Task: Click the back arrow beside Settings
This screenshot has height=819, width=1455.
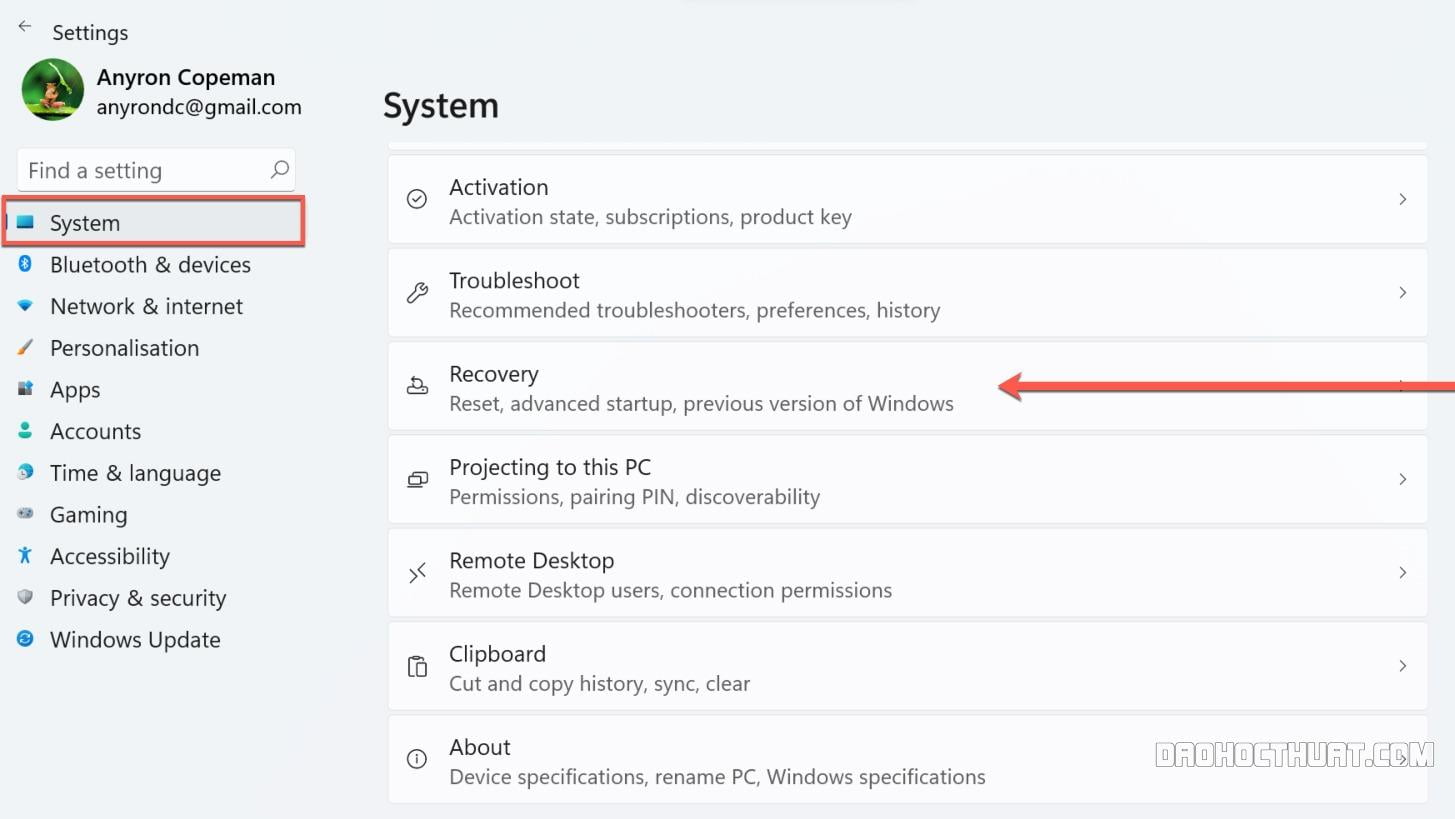Action: point(25,27)
